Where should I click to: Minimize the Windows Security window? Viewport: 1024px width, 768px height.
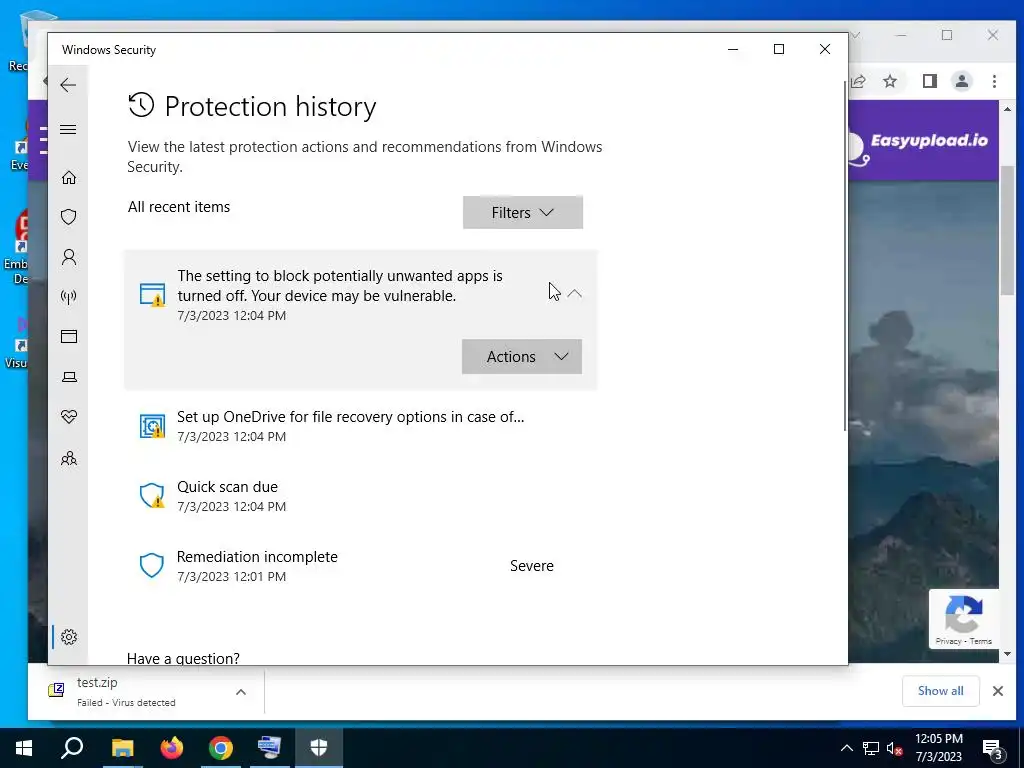[733, 49]
